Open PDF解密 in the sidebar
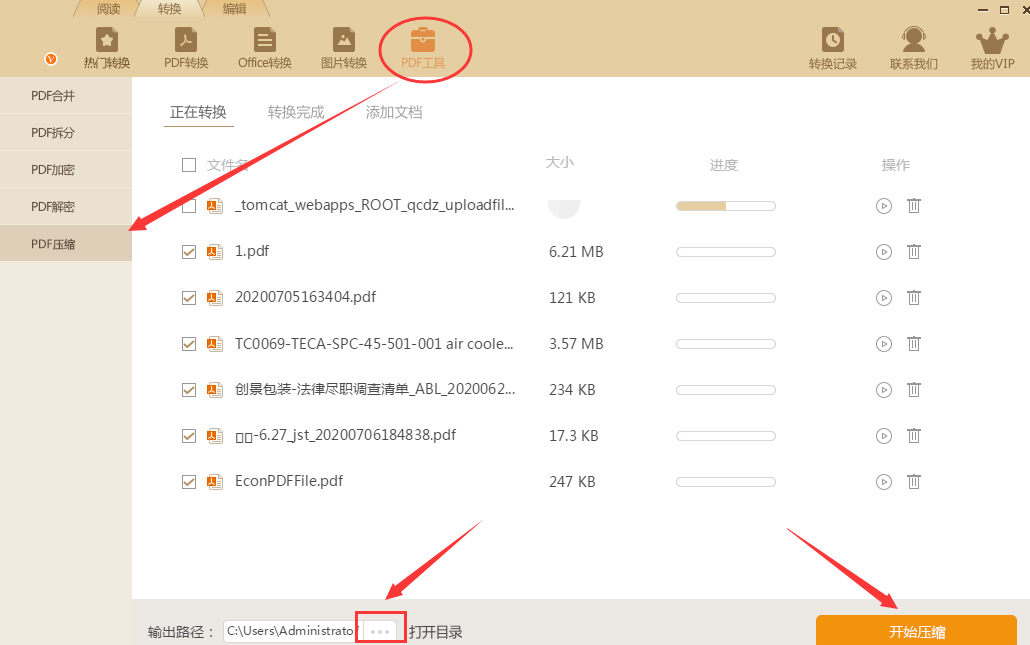Screen dimensions: 1030x645 (x=66, y=206)
